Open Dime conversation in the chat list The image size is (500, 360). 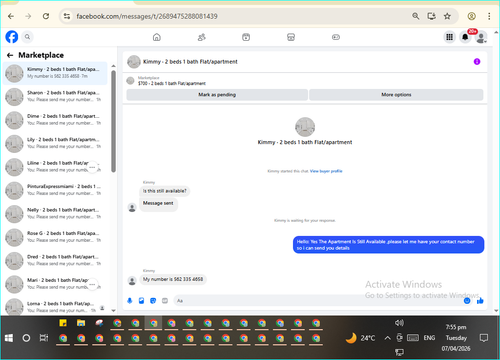point(55,120)
